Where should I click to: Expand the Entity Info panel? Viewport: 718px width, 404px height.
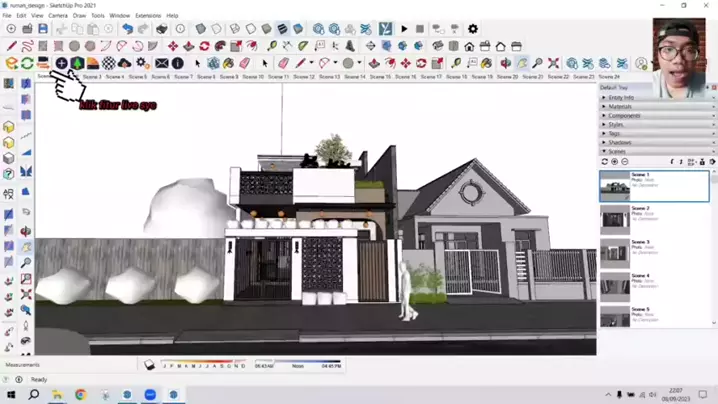click(620, 98)
